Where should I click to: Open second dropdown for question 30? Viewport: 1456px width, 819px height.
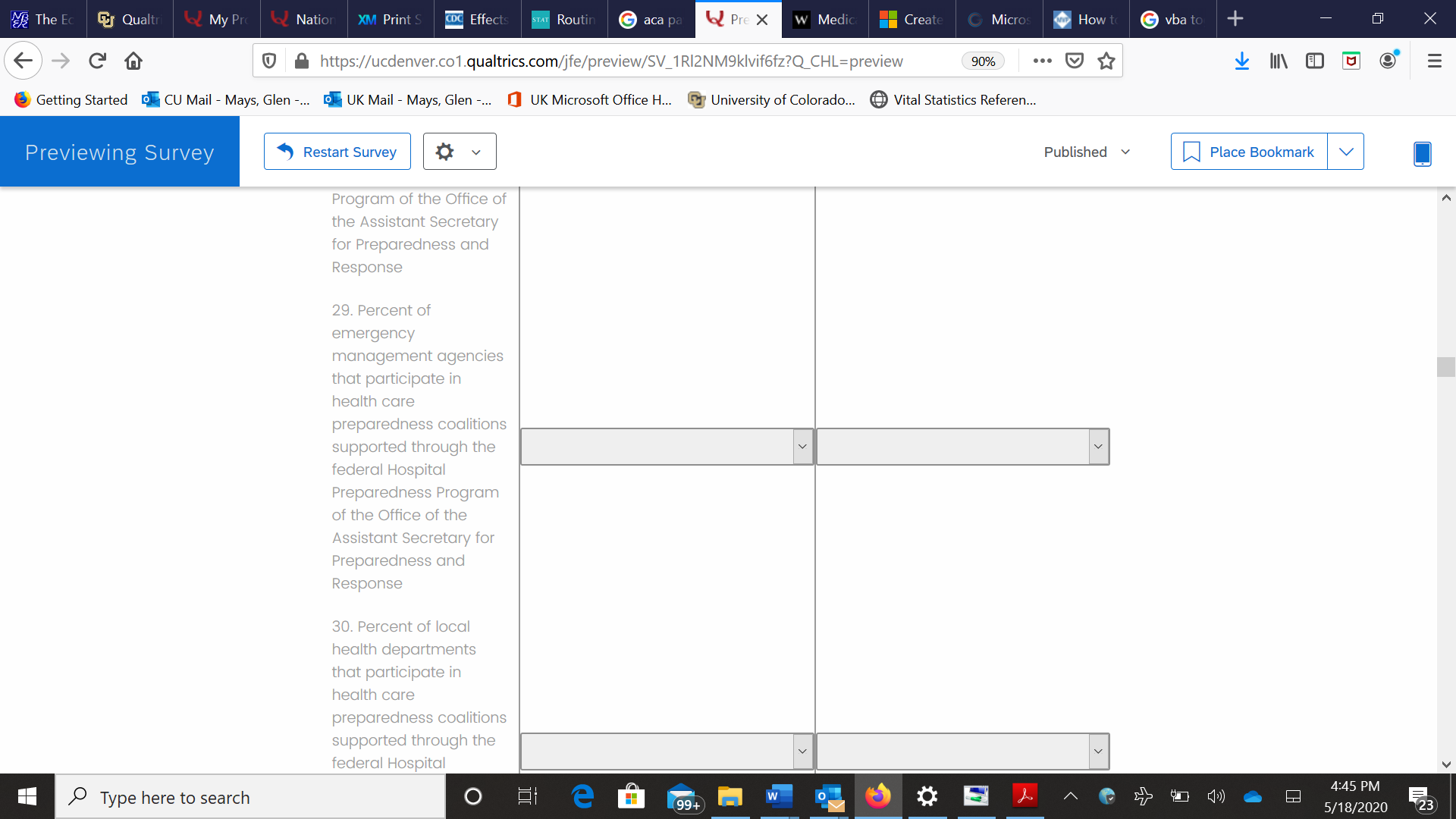962,752
